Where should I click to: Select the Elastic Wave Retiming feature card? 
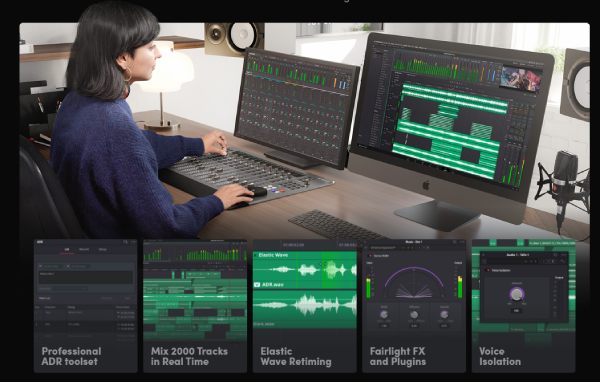304,306
